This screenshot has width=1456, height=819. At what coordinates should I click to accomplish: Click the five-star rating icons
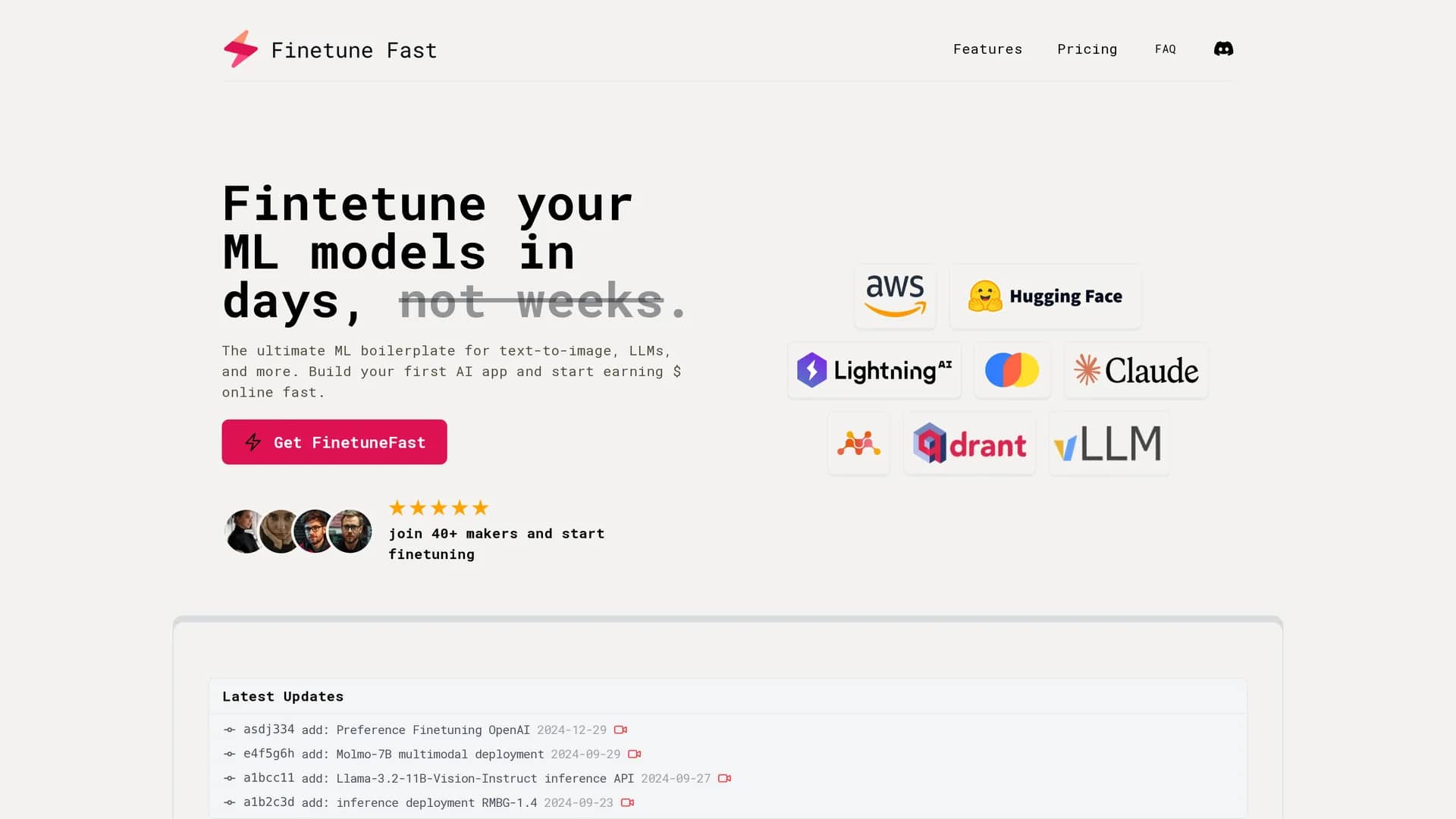[438, 507]
